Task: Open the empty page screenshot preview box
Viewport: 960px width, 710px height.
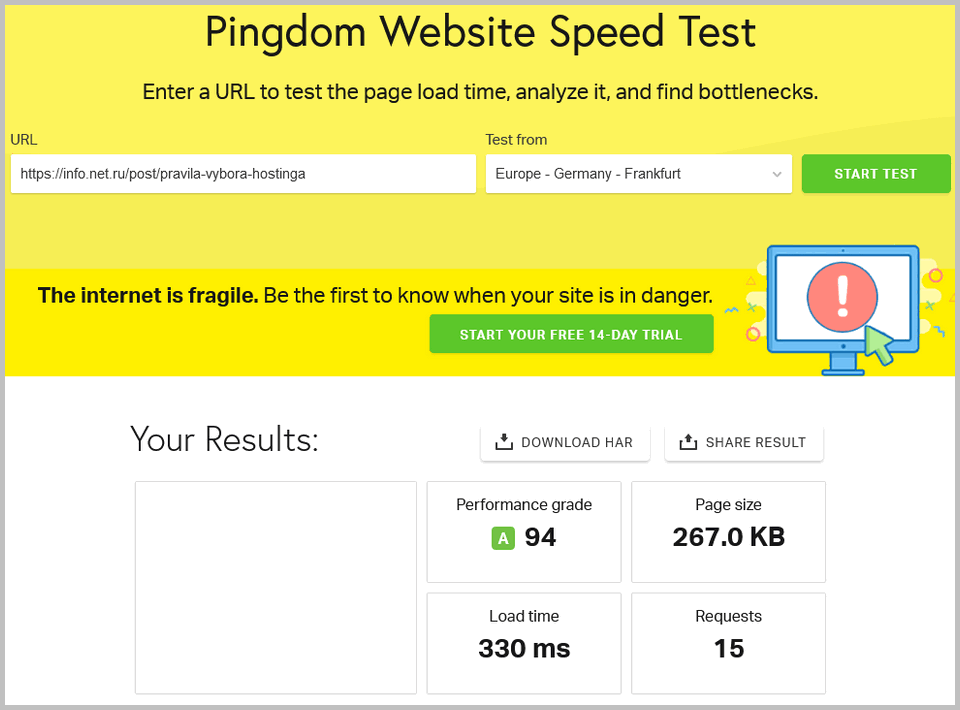Action: [x=276, y=587]
